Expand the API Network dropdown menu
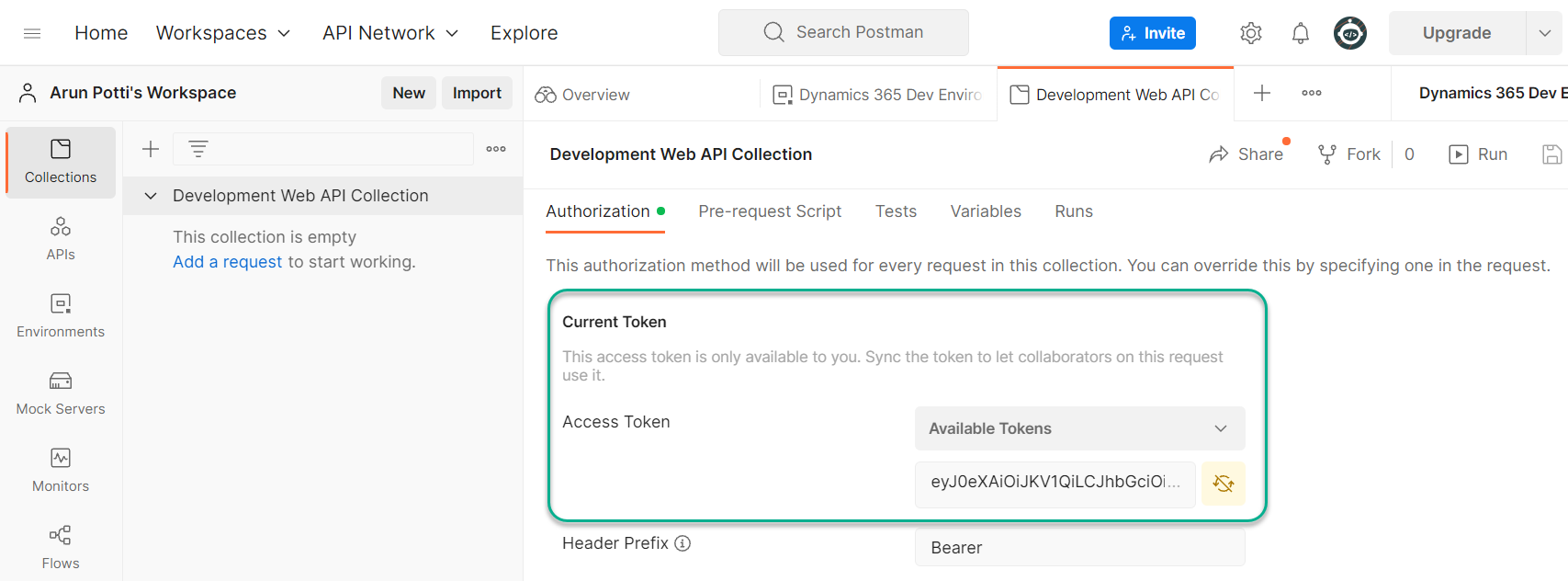 click(x=390, y=33)
